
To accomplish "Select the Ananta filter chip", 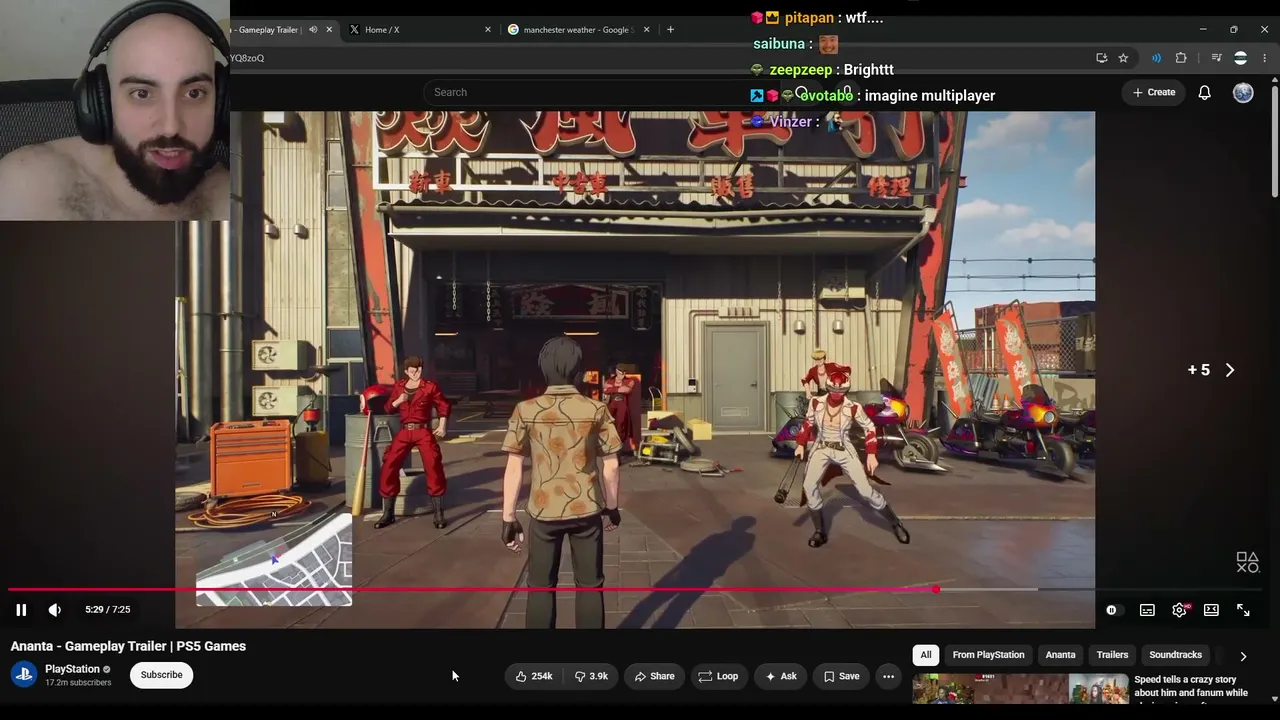I will [x=1060, y=655].
